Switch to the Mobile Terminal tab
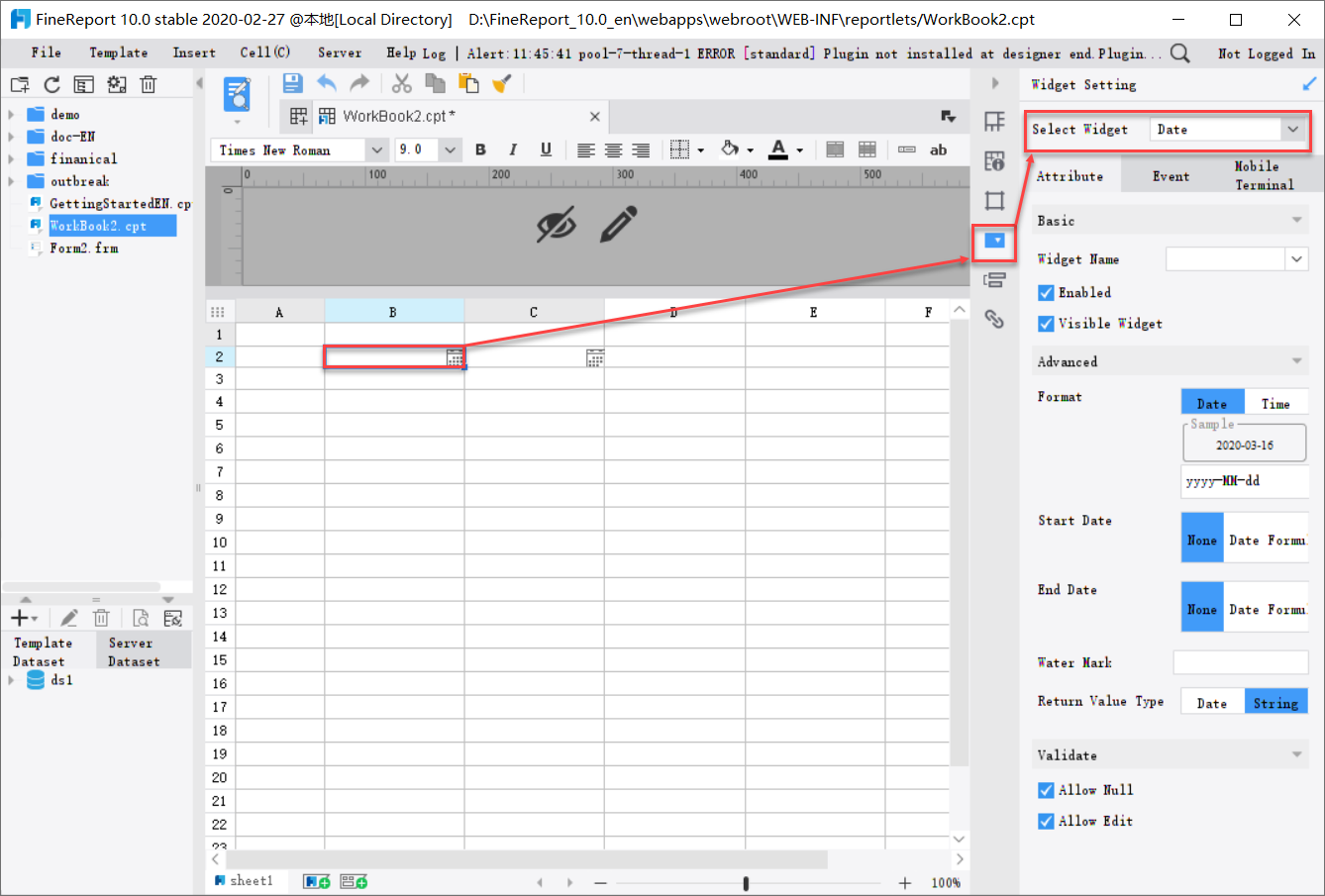The height and width of the screenshot is (896, 1325). [x=1265, y=175]
